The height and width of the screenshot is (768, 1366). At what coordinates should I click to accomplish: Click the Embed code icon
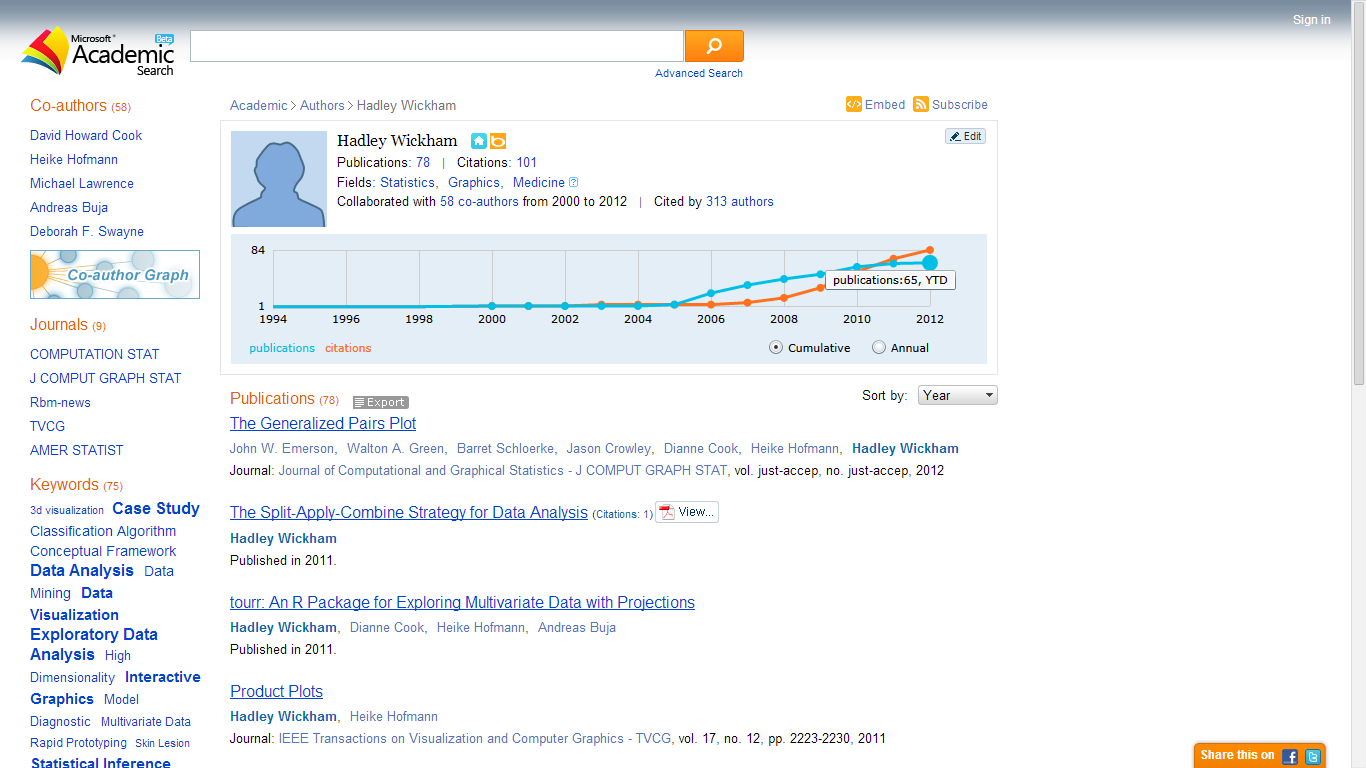853,104
